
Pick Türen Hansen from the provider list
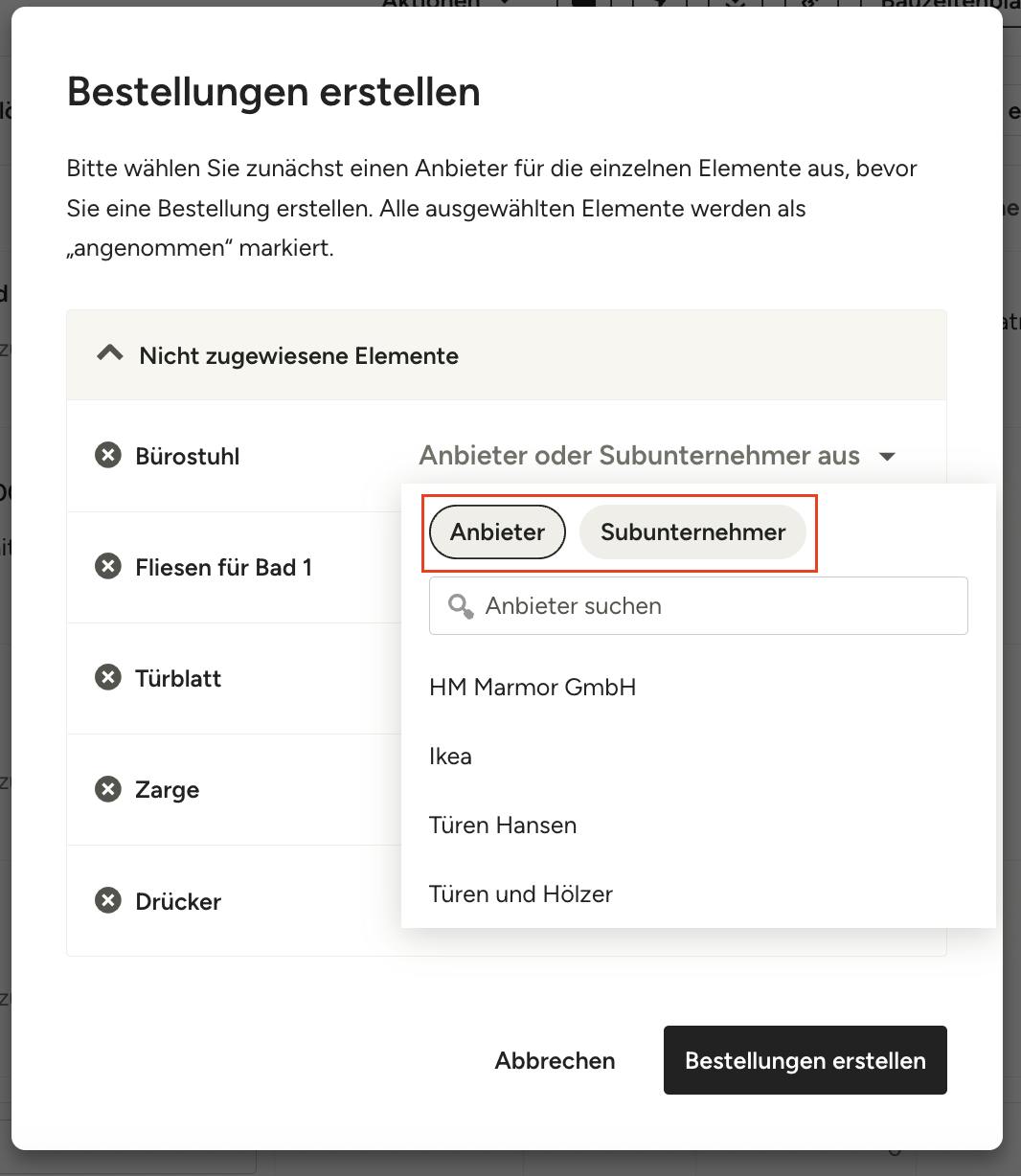click(503, 825)
